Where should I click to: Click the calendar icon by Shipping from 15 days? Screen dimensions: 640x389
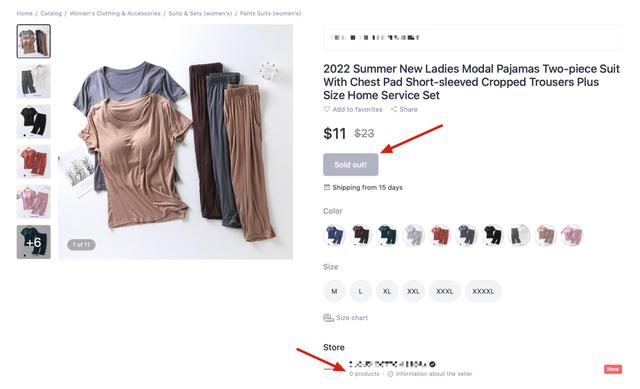pyautogui.click(x=327, y=187)
